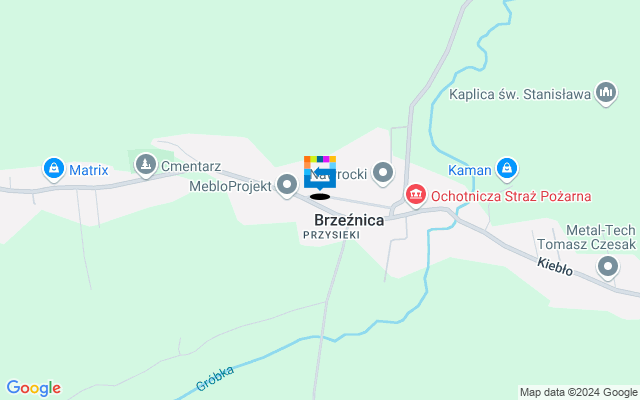Click the Przysieki locality label
This screenshot has width=640, height=400.
coord(331,235)
